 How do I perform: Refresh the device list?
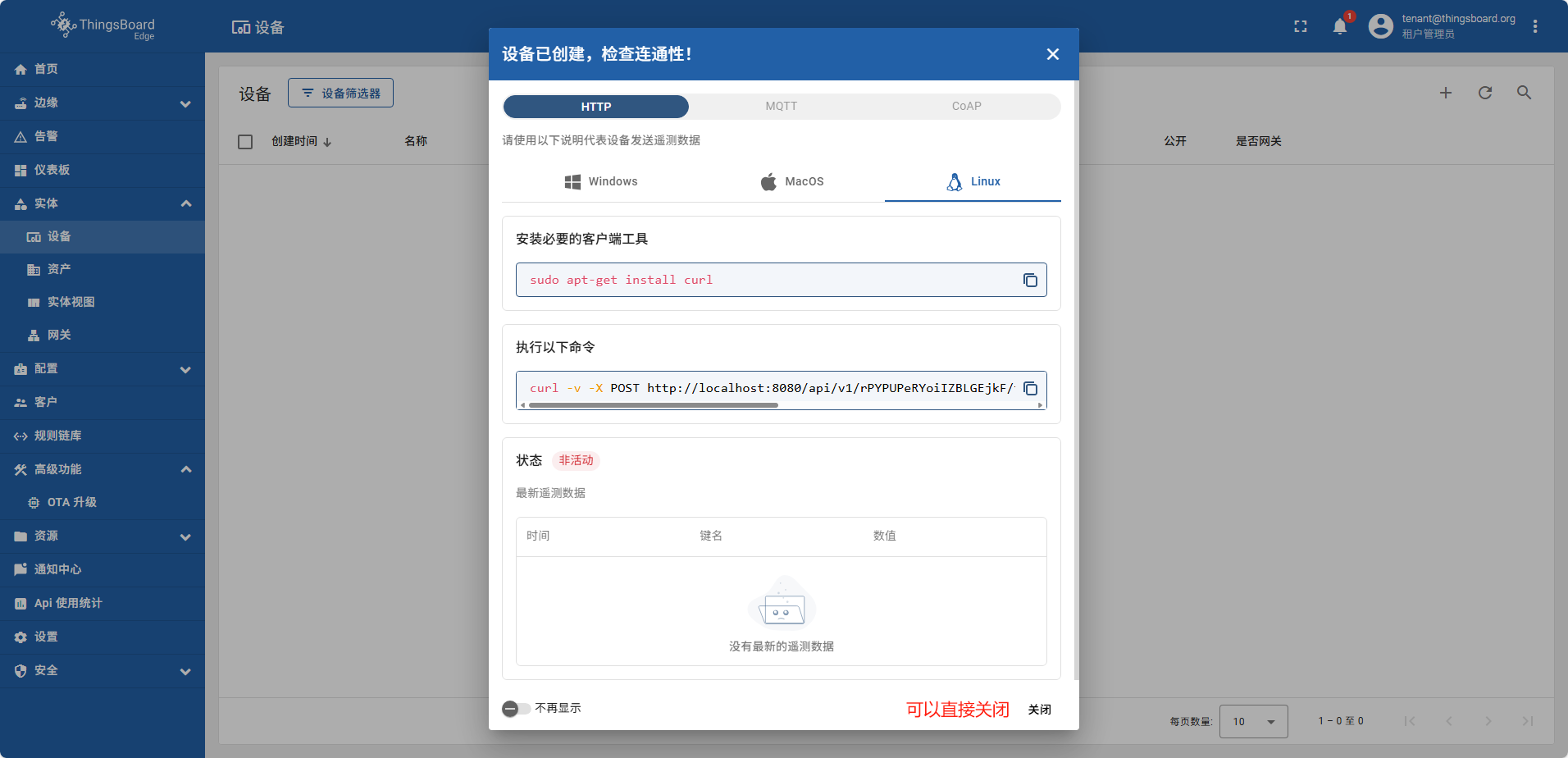pyautogui.click(x=1484, y=94)
